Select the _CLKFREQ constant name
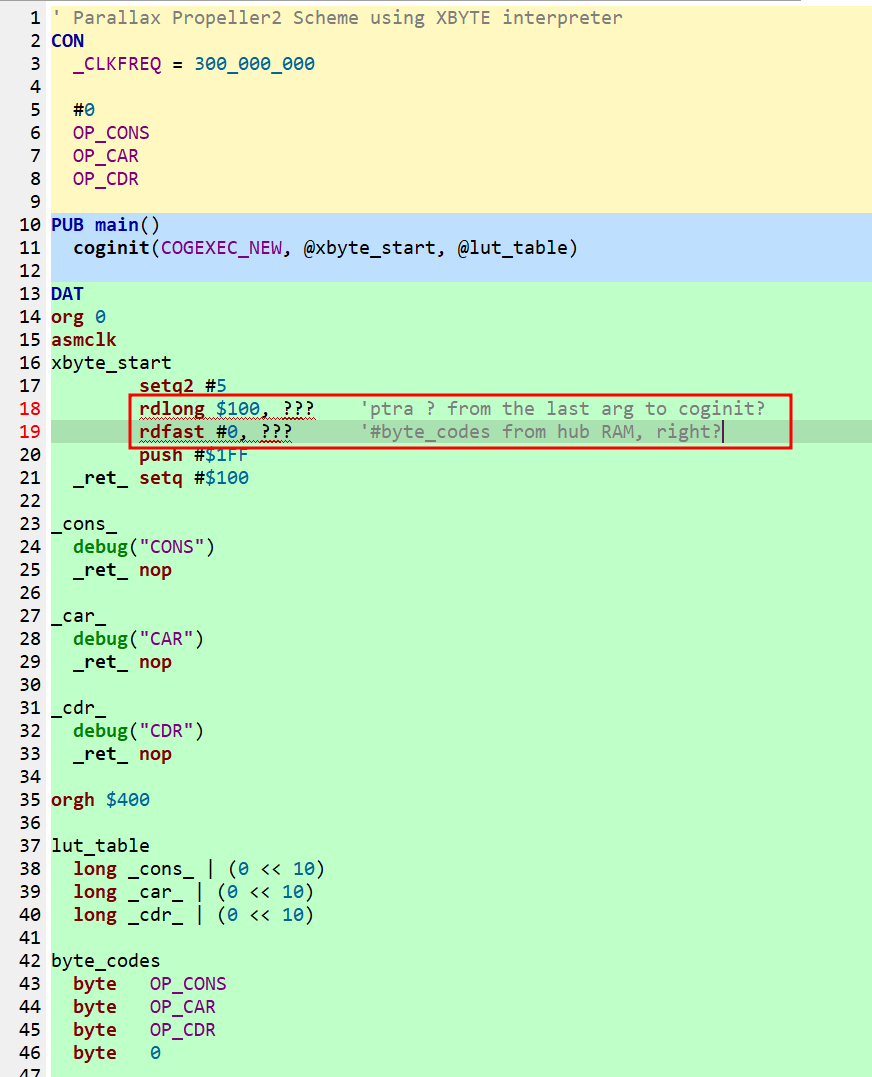Image resolution: width=872 pixels, height=1077 pixels. pos(117,65)
